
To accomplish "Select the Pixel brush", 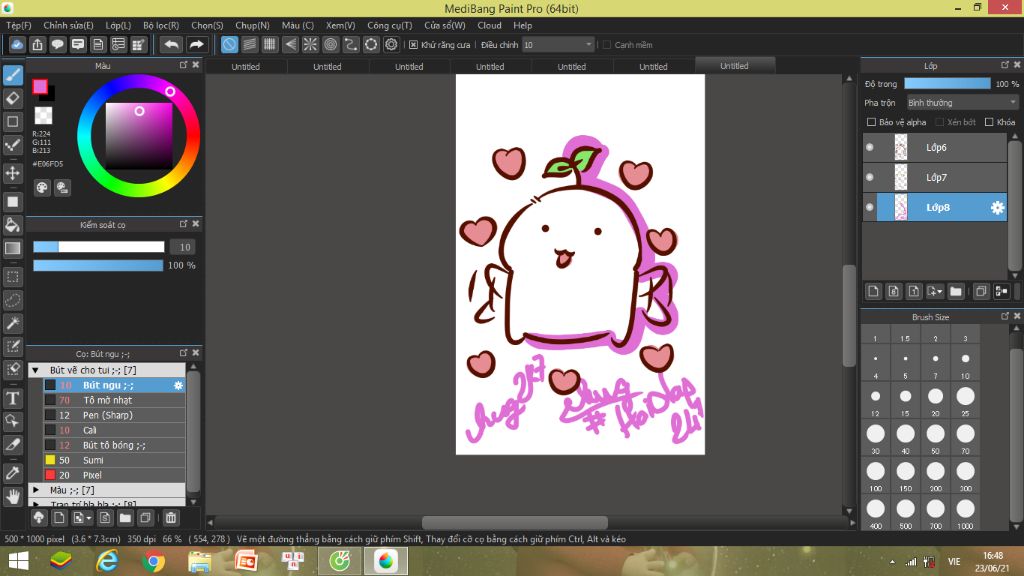I will 114,475.
